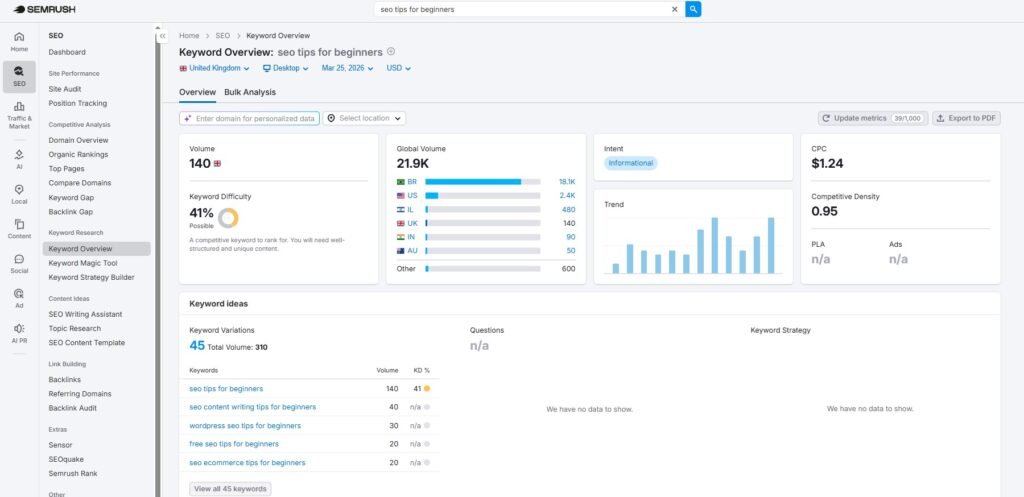Open the Desktop device dropdown
1024x497 pixels.
(x=285, y=68)
